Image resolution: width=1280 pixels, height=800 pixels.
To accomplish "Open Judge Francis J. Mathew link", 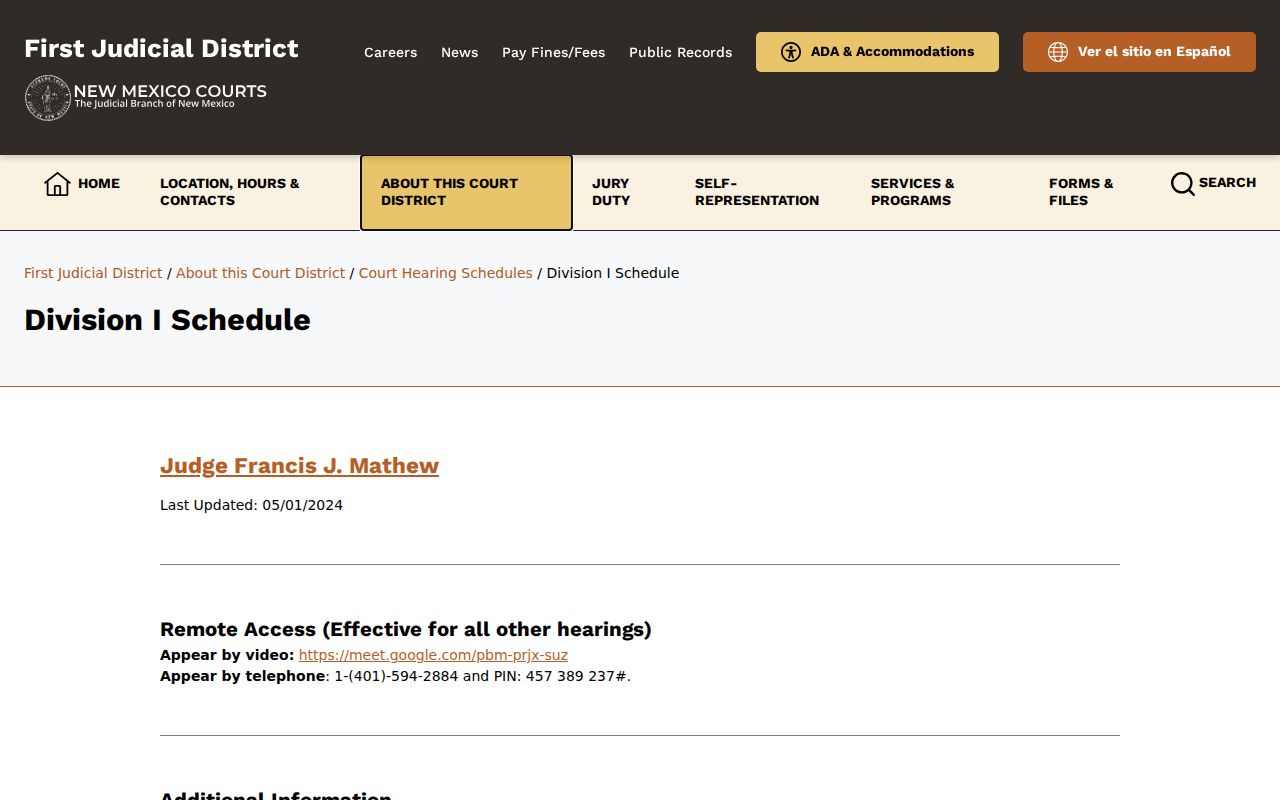I will 299,466.
